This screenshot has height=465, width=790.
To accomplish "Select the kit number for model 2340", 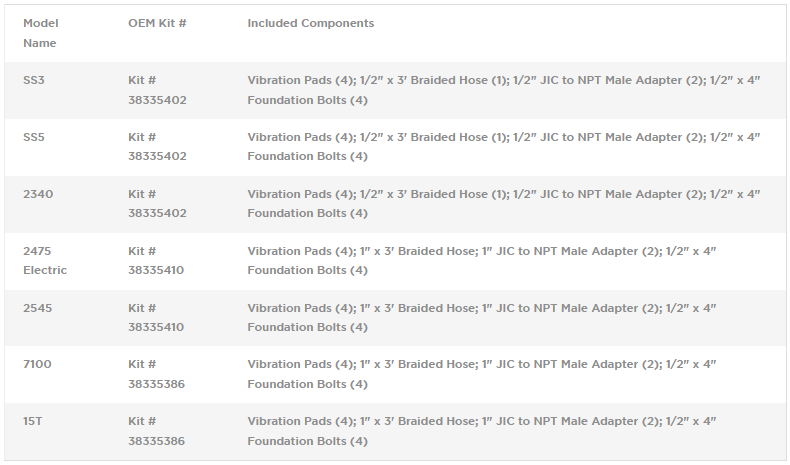I will click(157, 204).
